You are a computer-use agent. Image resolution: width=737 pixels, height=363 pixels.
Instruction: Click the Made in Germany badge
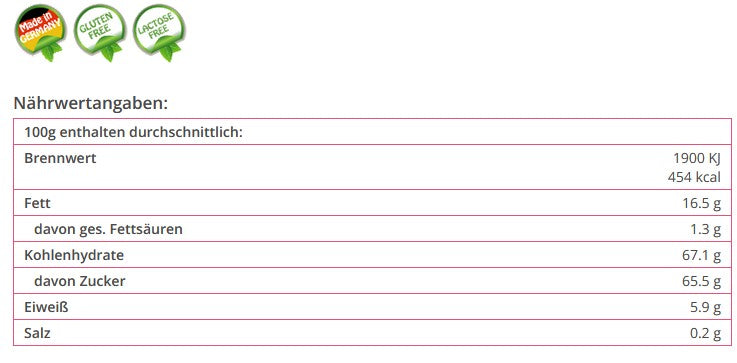[x=40, y=32]
